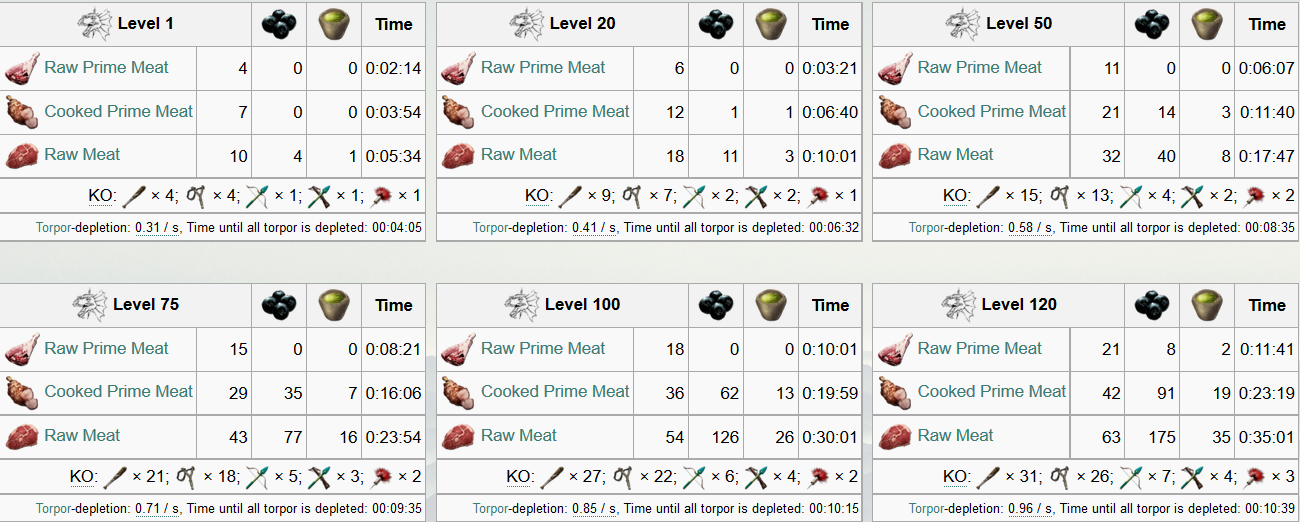Click the Narcoberry icon in the Level 100 table
Viewport: 1300px width, 522px height.
(715, 305)
